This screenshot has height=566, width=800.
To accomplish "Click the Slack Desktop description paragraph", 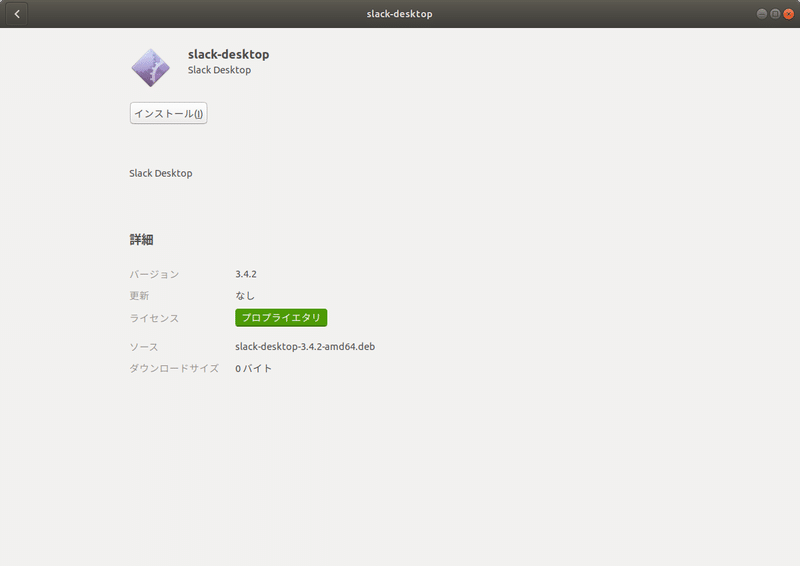I will 161,173.
